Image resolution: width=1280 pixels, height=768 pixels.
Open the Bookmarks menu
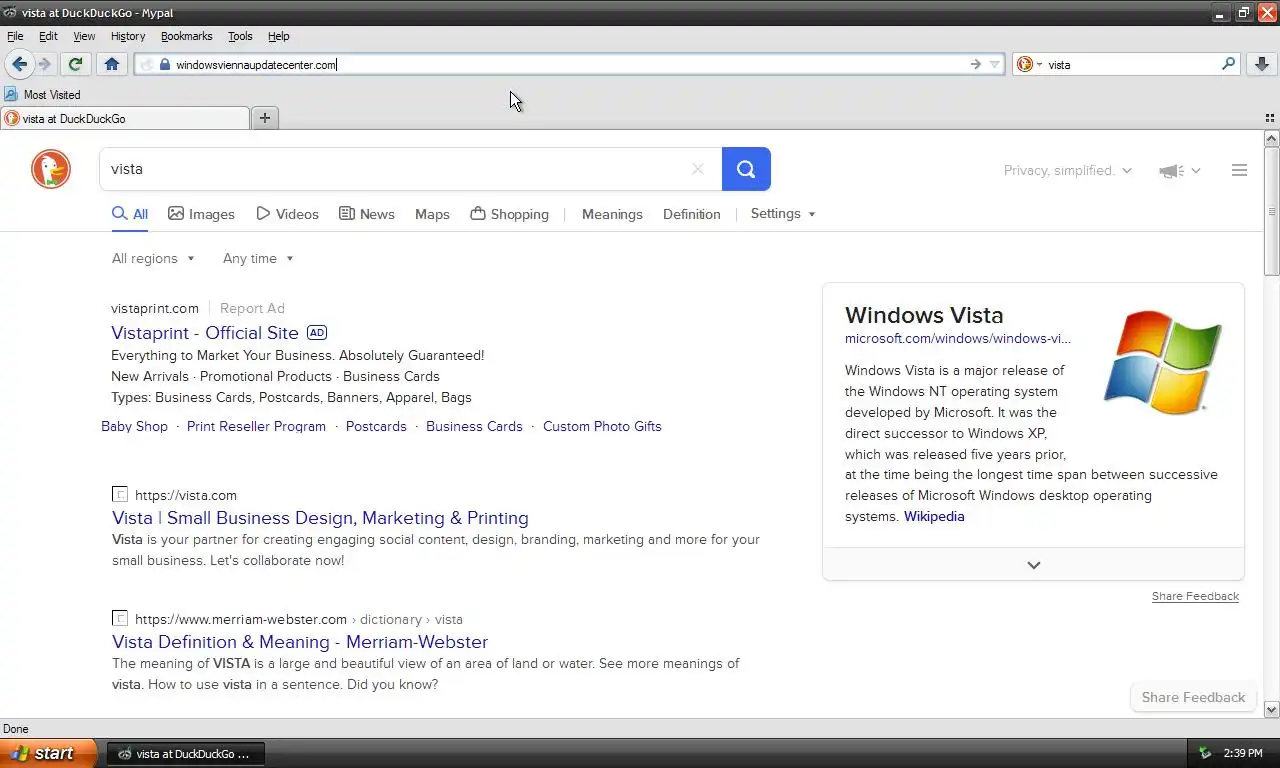click(x=186, y=36)
